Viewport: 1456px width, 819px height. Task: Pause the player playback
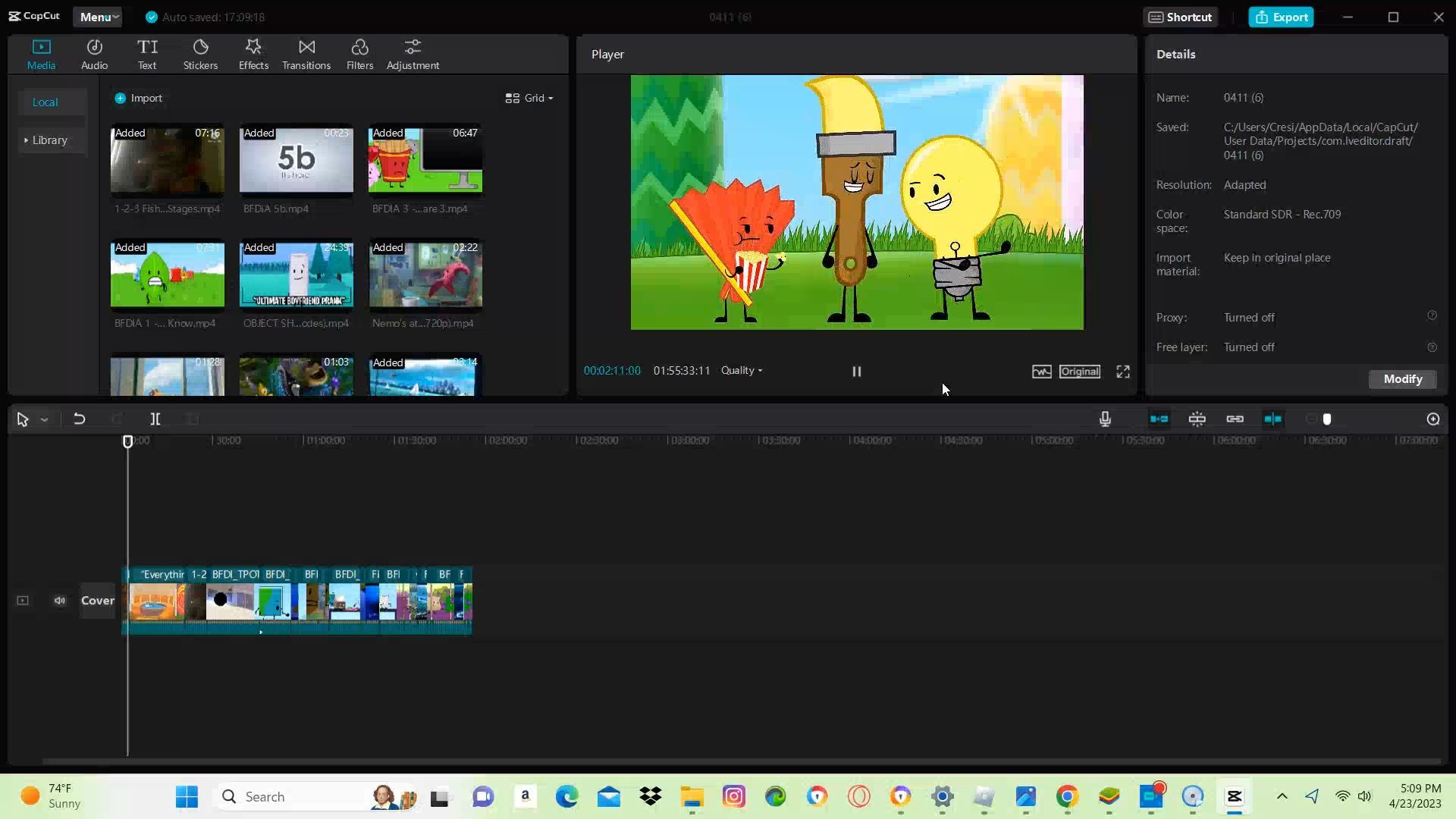tap(856, 372)
